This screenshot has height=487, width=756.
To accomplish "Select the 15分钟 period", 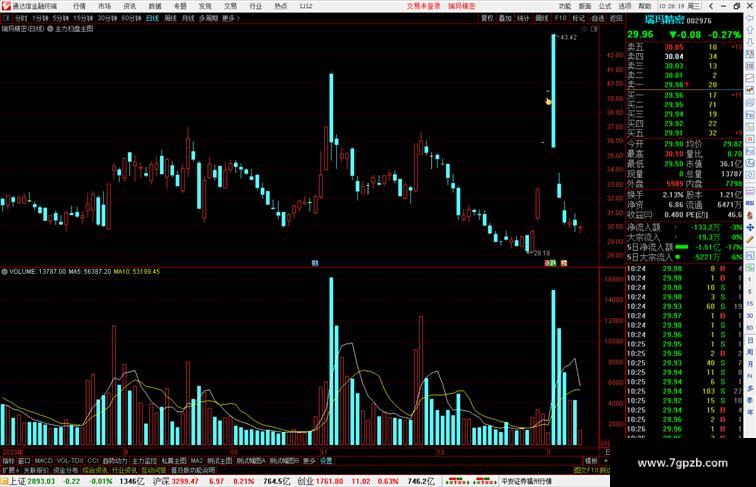I will point(83,18).
